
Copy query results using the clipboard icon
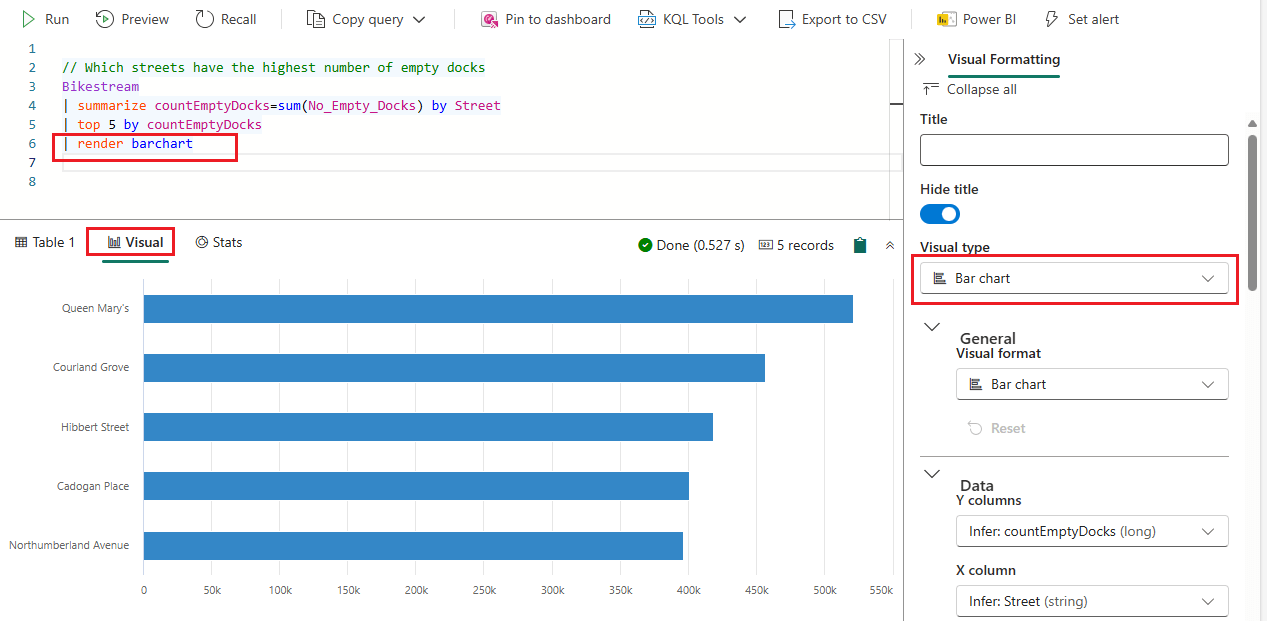pos(859,244)
